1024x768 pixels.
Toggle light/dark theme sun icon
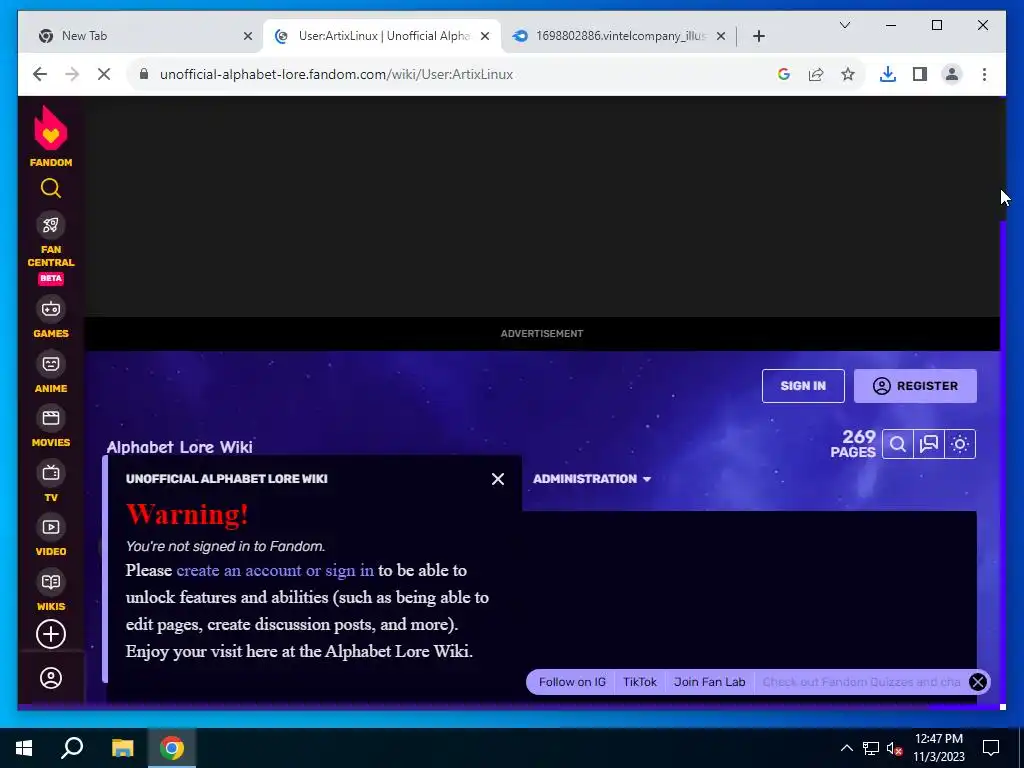point(960,444)
